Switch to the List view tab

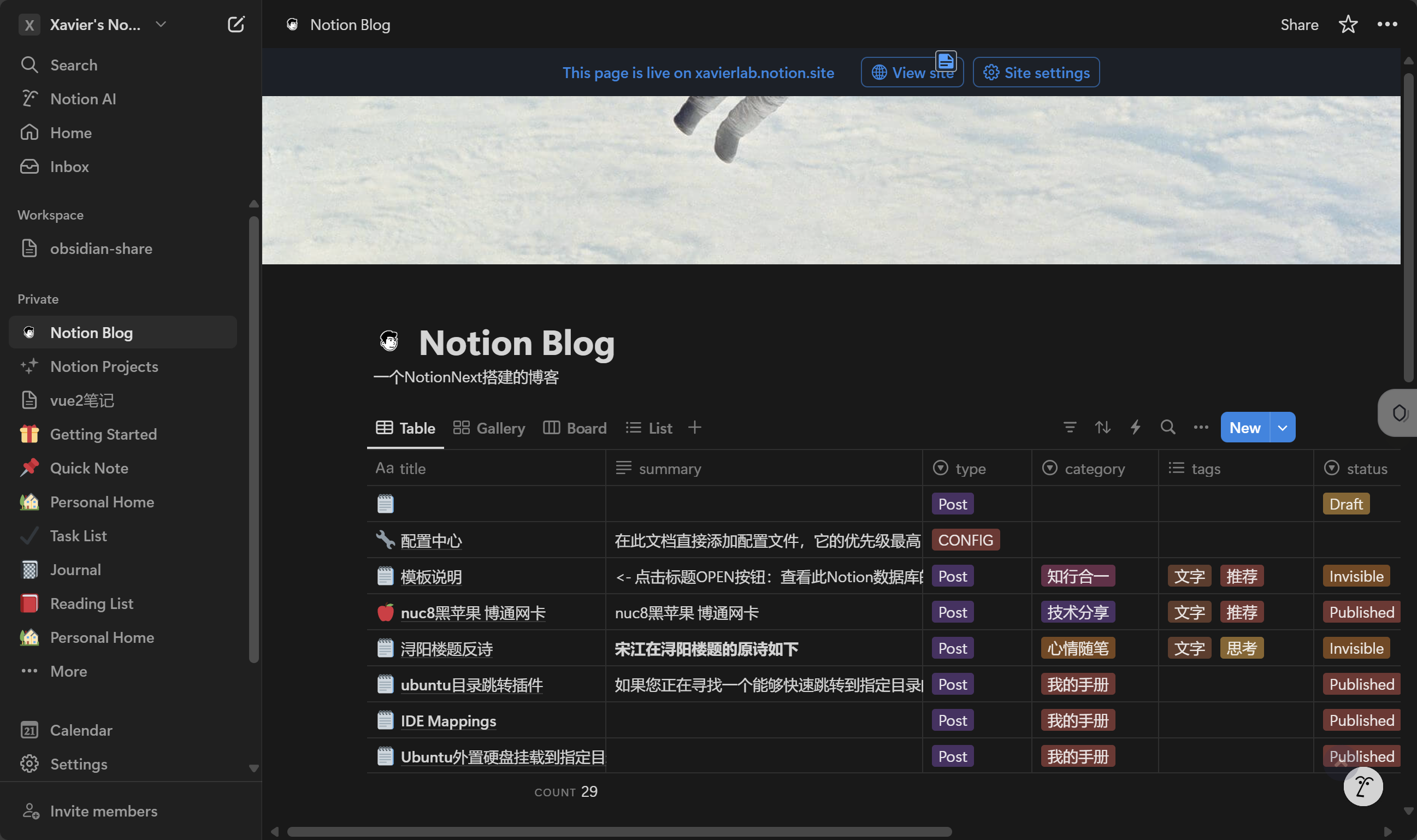click(x=649, y=428)
